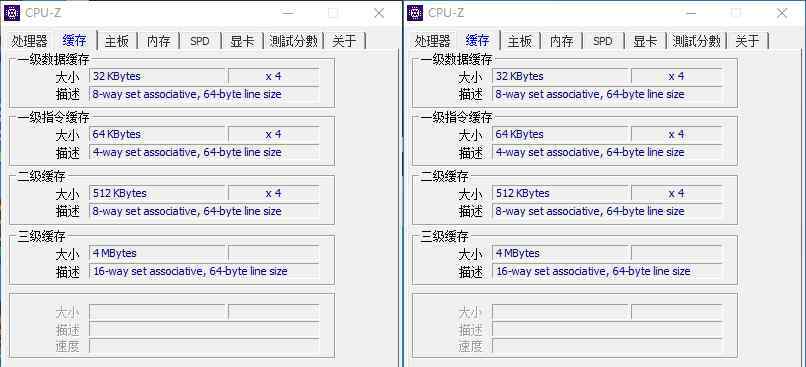Click the CPU-Z app icon in right window

pos(415,13)
